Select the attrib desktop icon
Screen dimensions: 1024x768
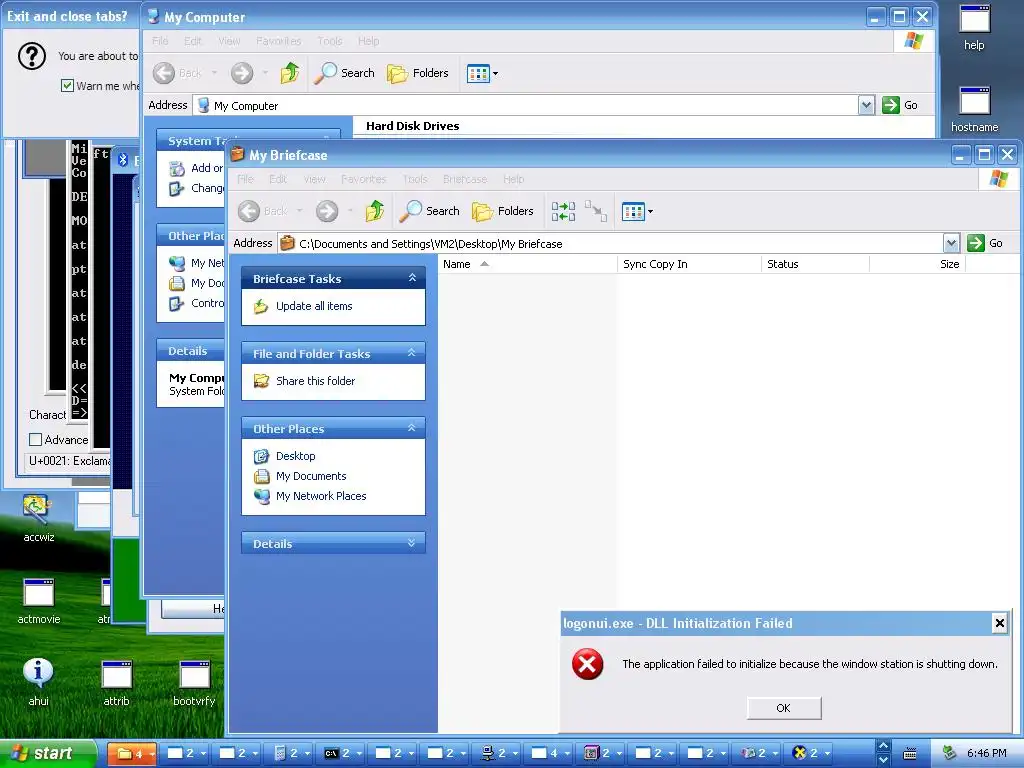pos(116,682)
